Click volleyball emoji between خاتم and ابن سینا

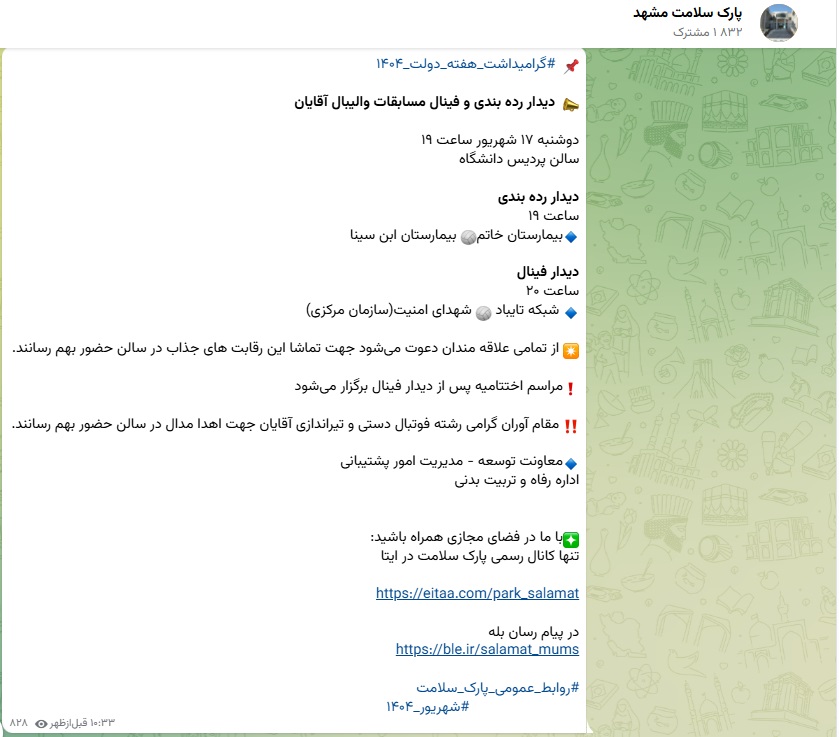[x=466, y=237]
